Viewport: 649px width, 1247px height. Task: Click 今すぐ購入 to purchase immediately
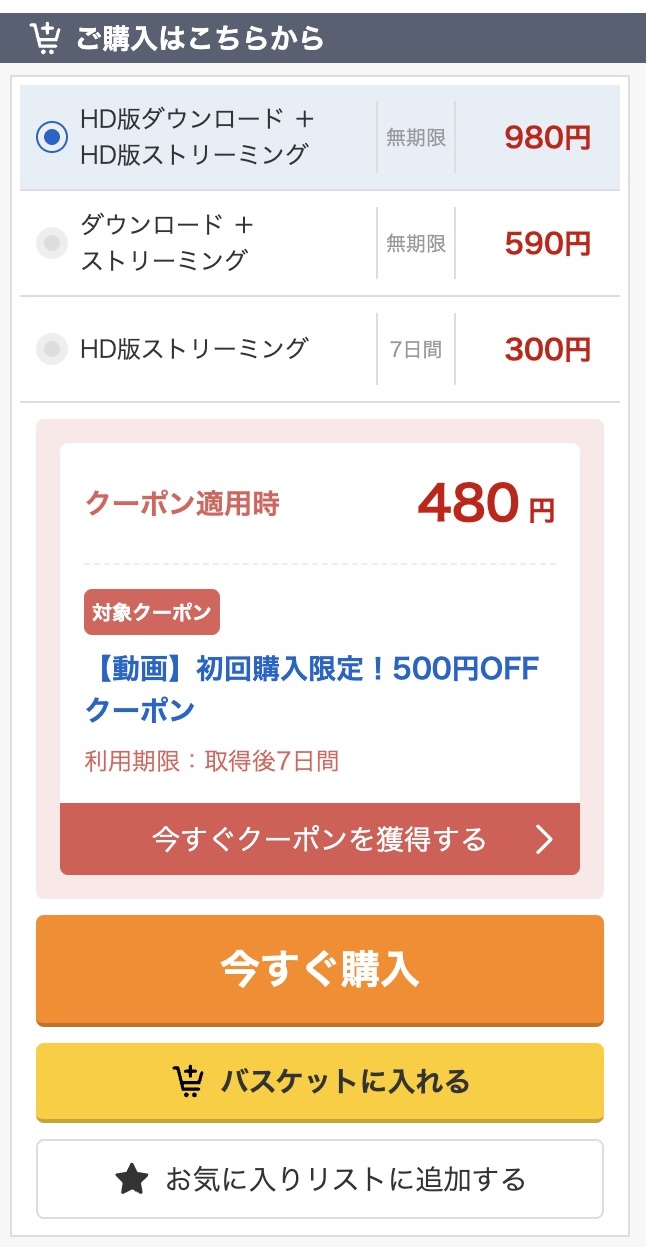coord(319,969)
